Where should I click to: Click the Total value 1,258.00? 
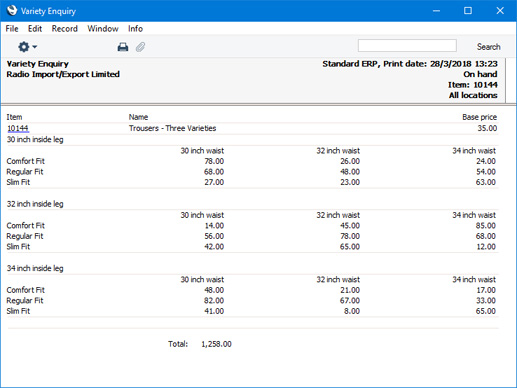pos(216,344)
